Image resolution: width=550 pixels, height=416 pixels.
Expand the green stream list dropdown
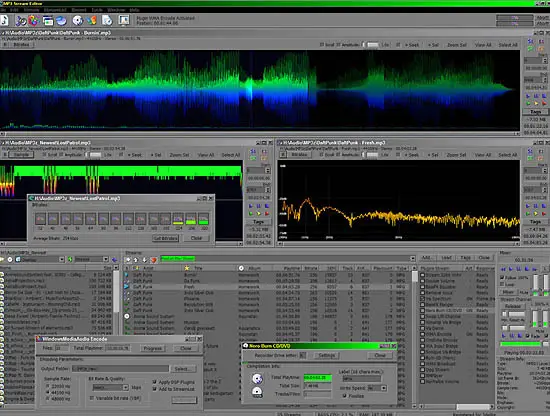click(412, 259)
